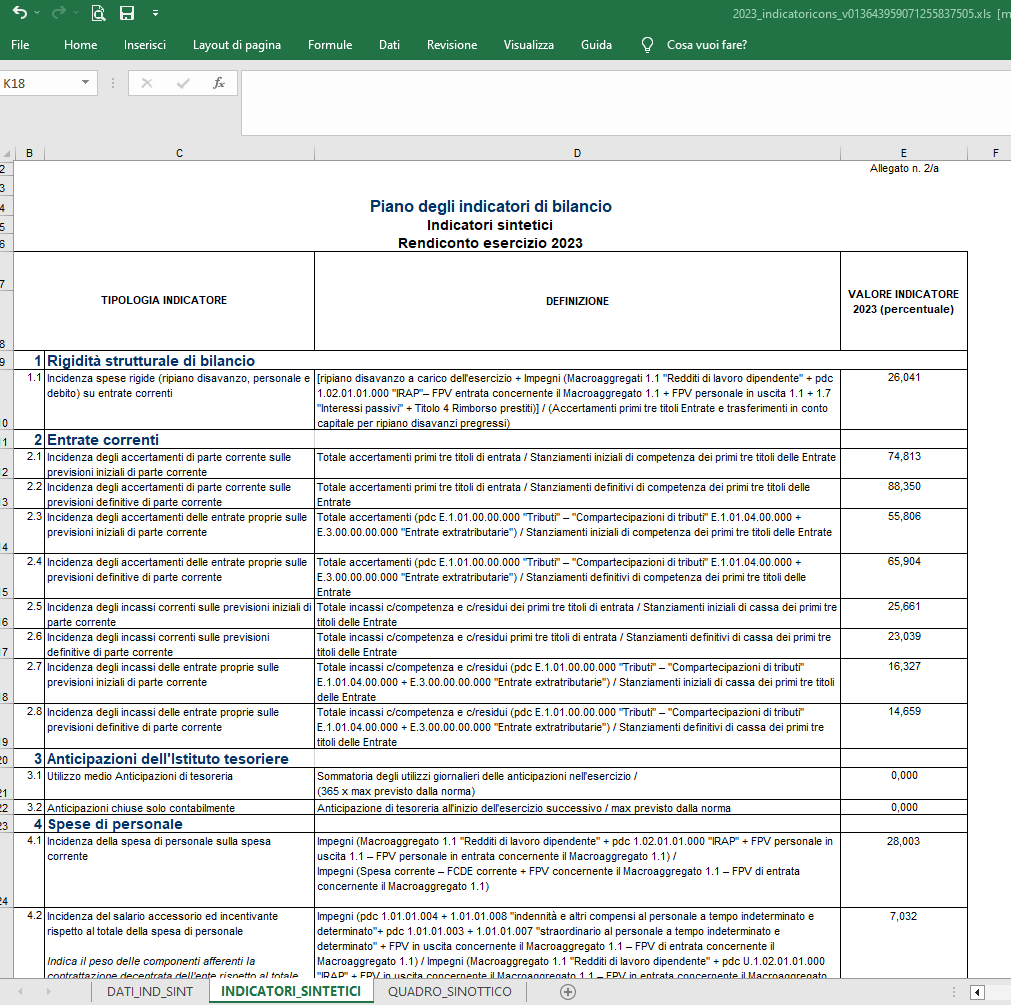Select column C header
Screen dimensions: 1011x1005
pyautogui.click(x=179, y=153)
